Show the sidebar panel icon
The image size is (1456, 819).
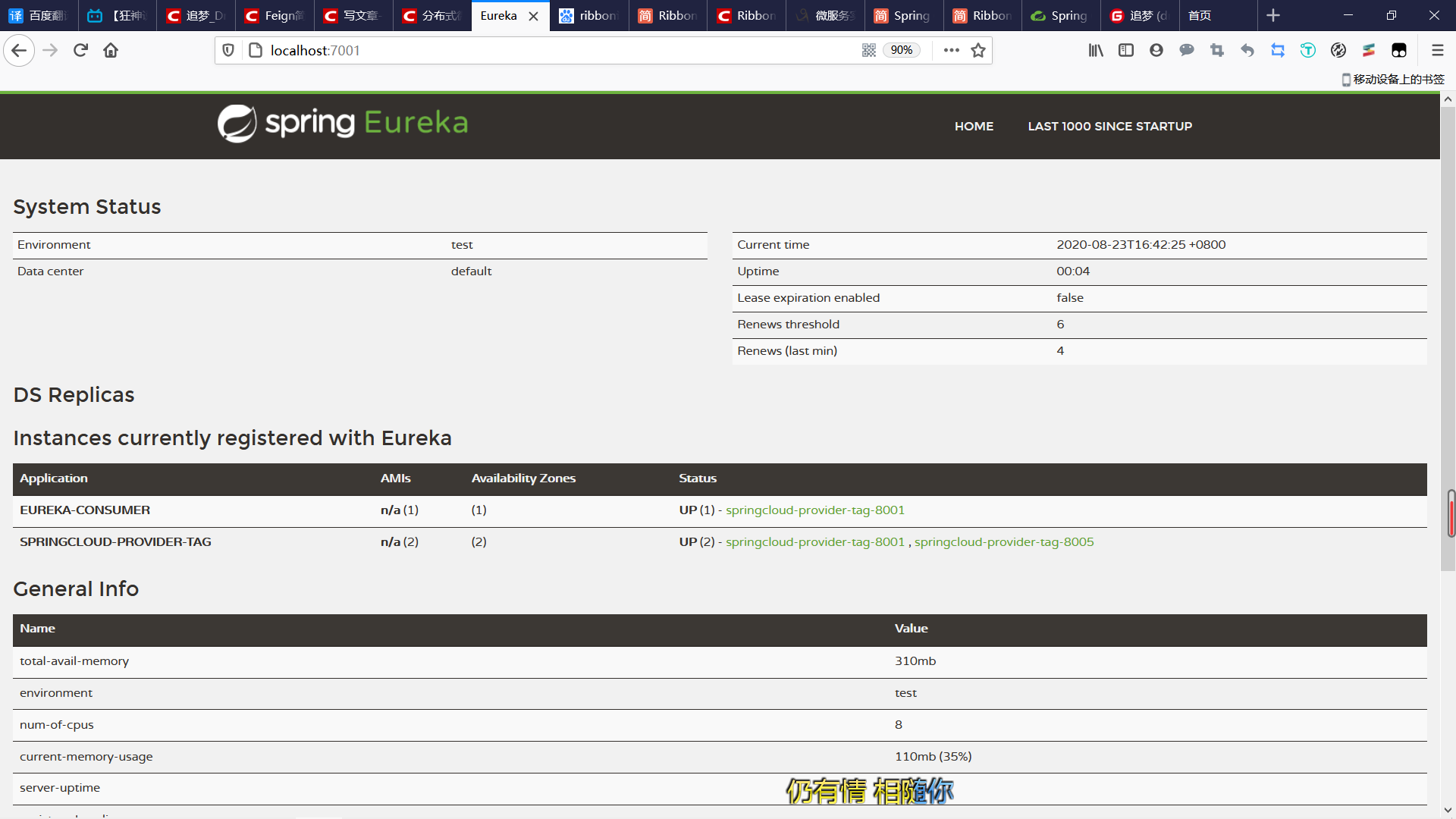(x=1126, y=50)
